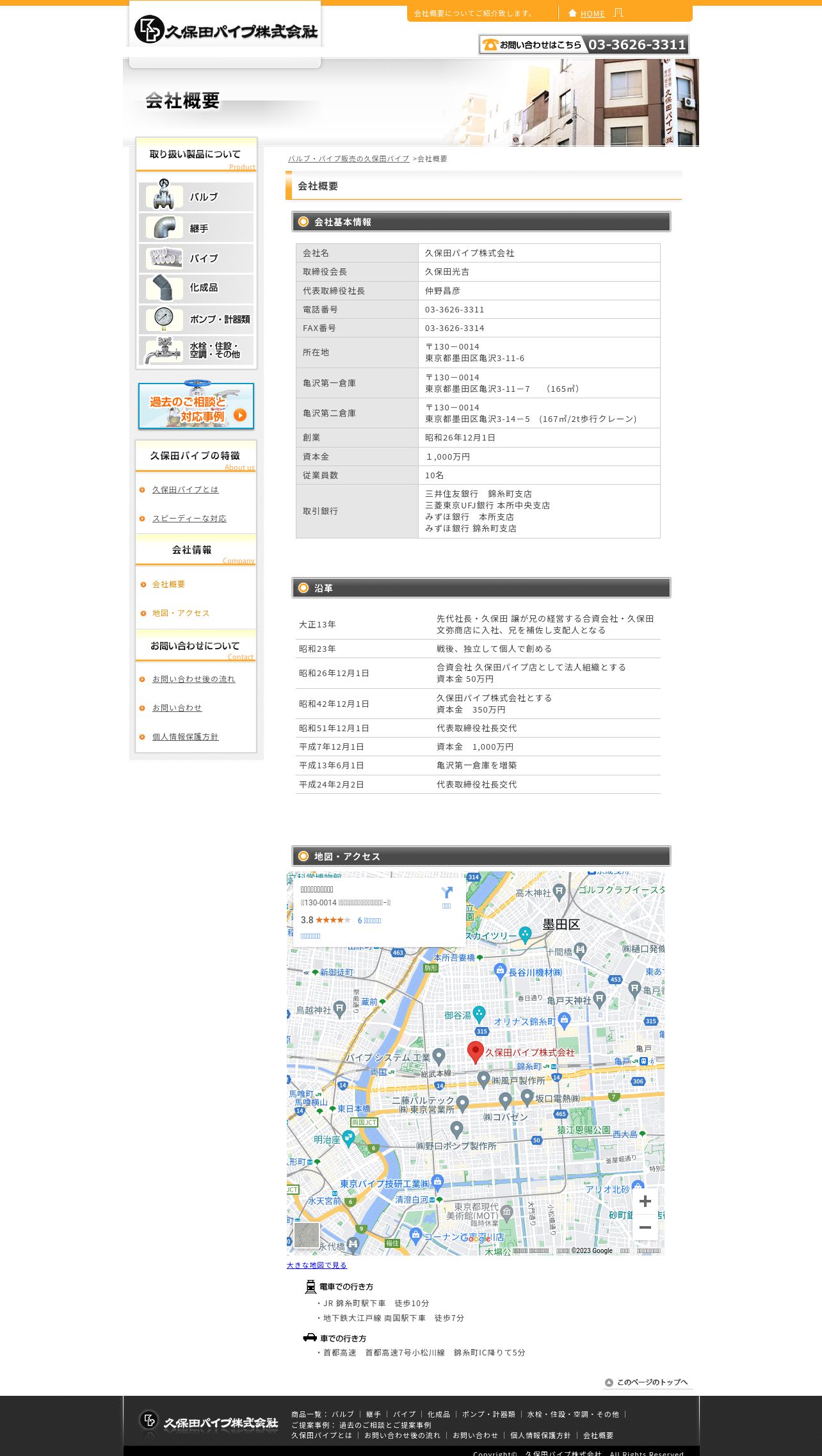Open the パイプ product category
Viewport: 822px width, 1456px height.
(x=196, y=258)
